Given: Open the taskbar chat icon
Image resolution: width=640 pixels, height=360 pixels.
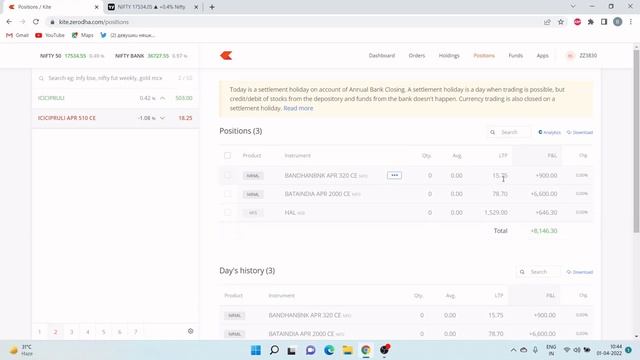Looking at the screenshot, I should [311, 350].
